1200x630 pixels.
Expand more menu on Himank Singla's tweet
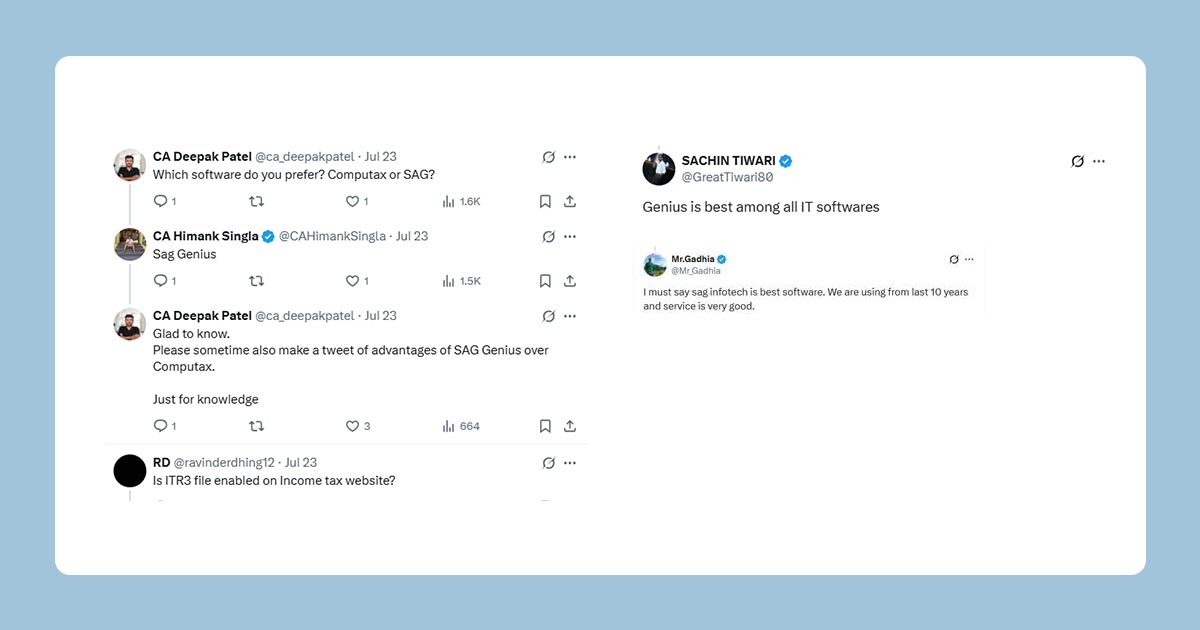tap(570, 237)
